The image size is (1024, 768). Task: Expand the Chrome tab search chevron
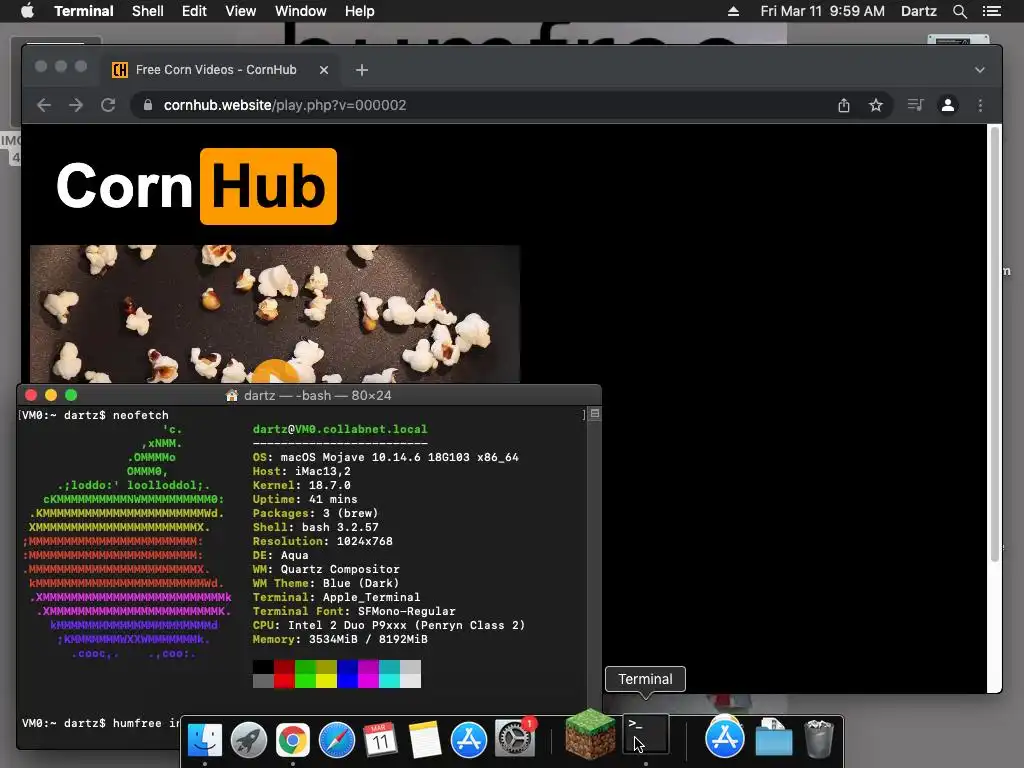[x=980, y=70]
